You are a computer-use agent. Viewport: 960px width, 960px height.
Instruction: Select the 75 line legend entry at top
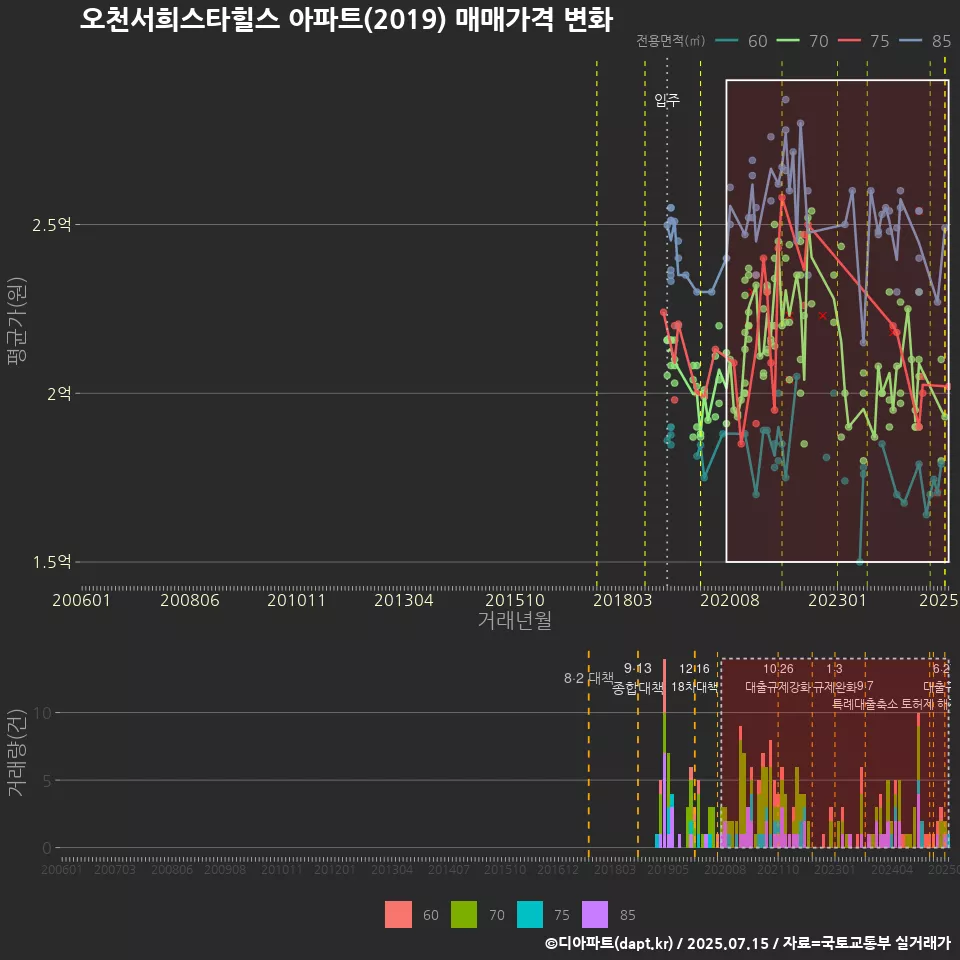[863, 41]
